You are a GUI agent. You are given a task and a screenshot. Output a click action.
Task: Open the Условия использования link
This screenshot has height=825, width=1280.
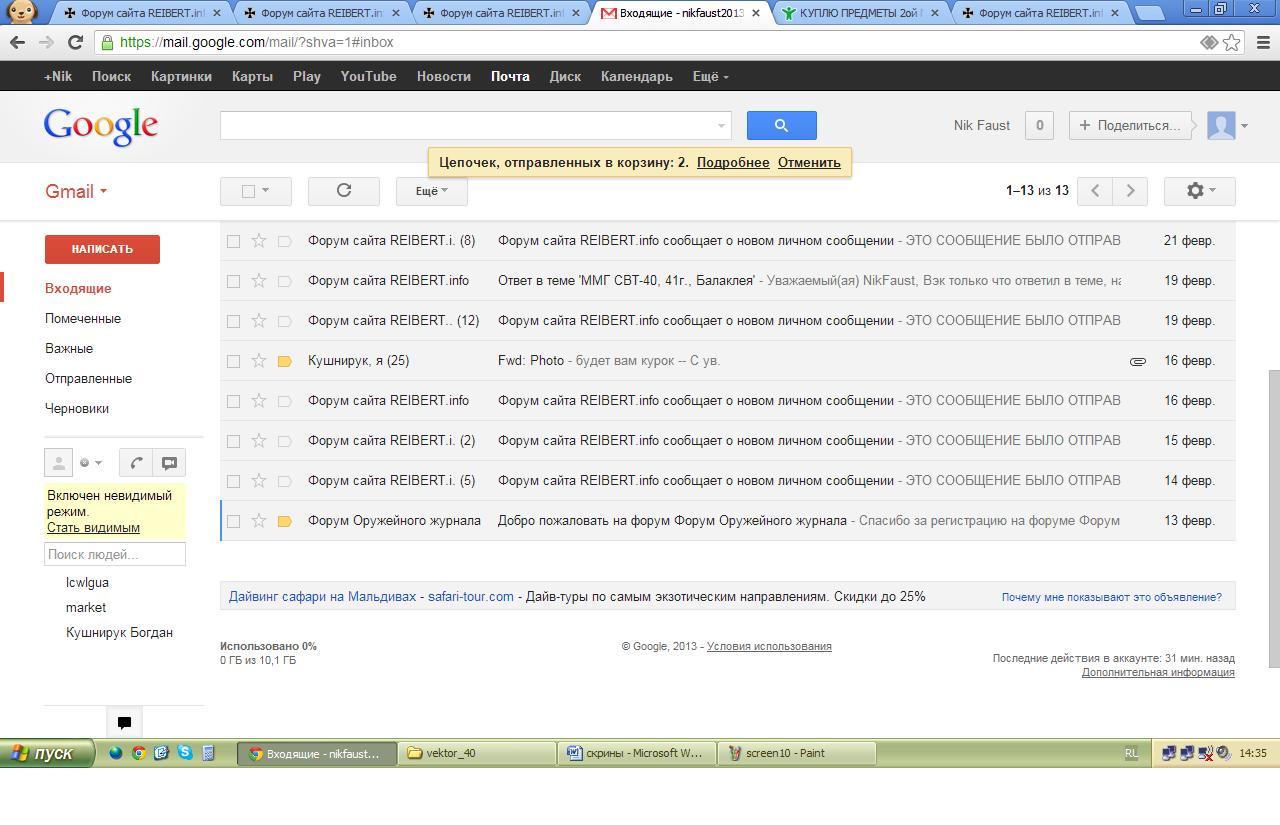769,647
